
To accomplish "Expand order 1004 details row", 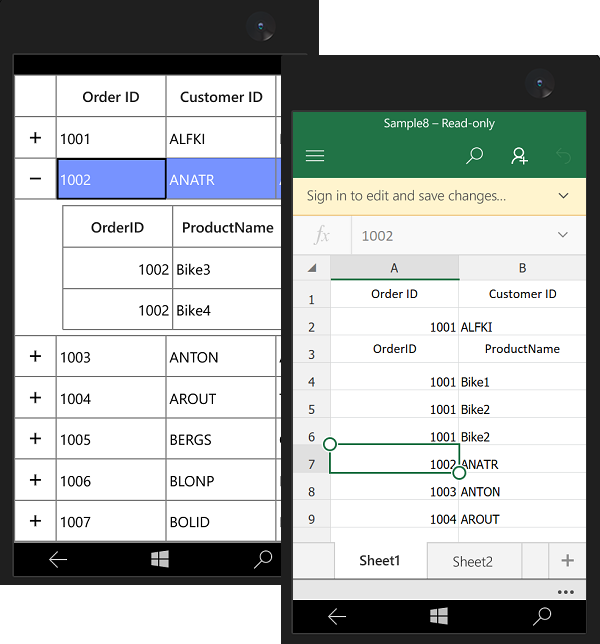I will [x=35, y=398].
